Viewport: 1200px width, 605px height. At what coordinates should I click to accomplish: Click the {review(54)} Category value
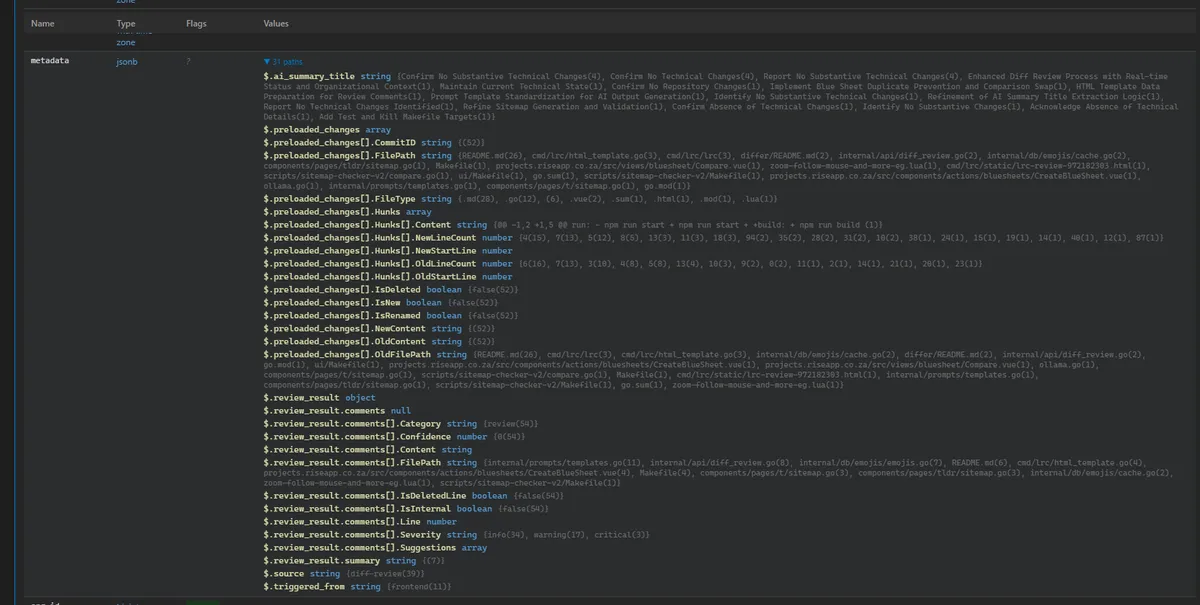(x=510, y=424)
